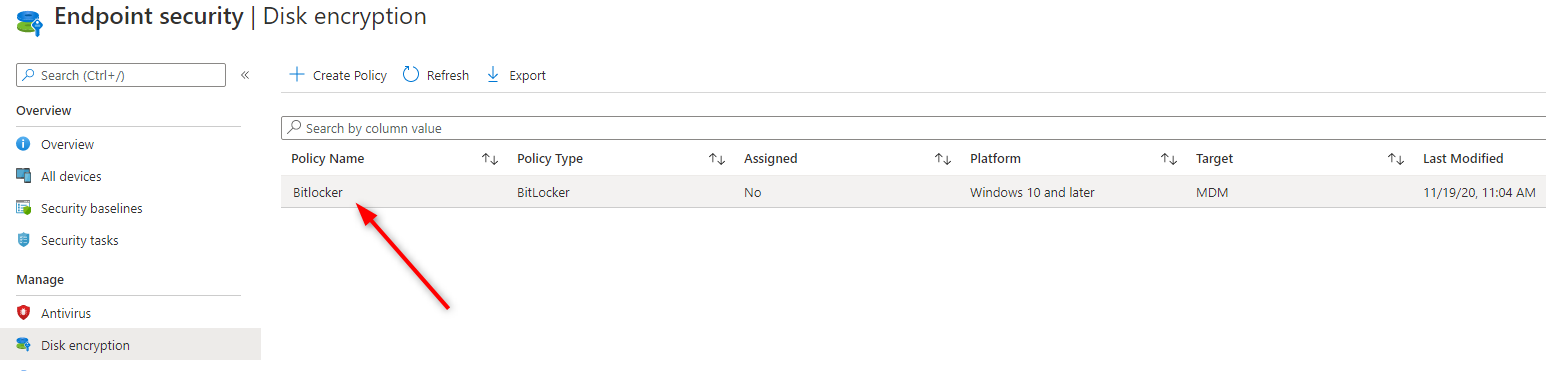1546x371 pixels.
Task: Click the Antivirus red shield icon
Action: (x=24, y=313)
